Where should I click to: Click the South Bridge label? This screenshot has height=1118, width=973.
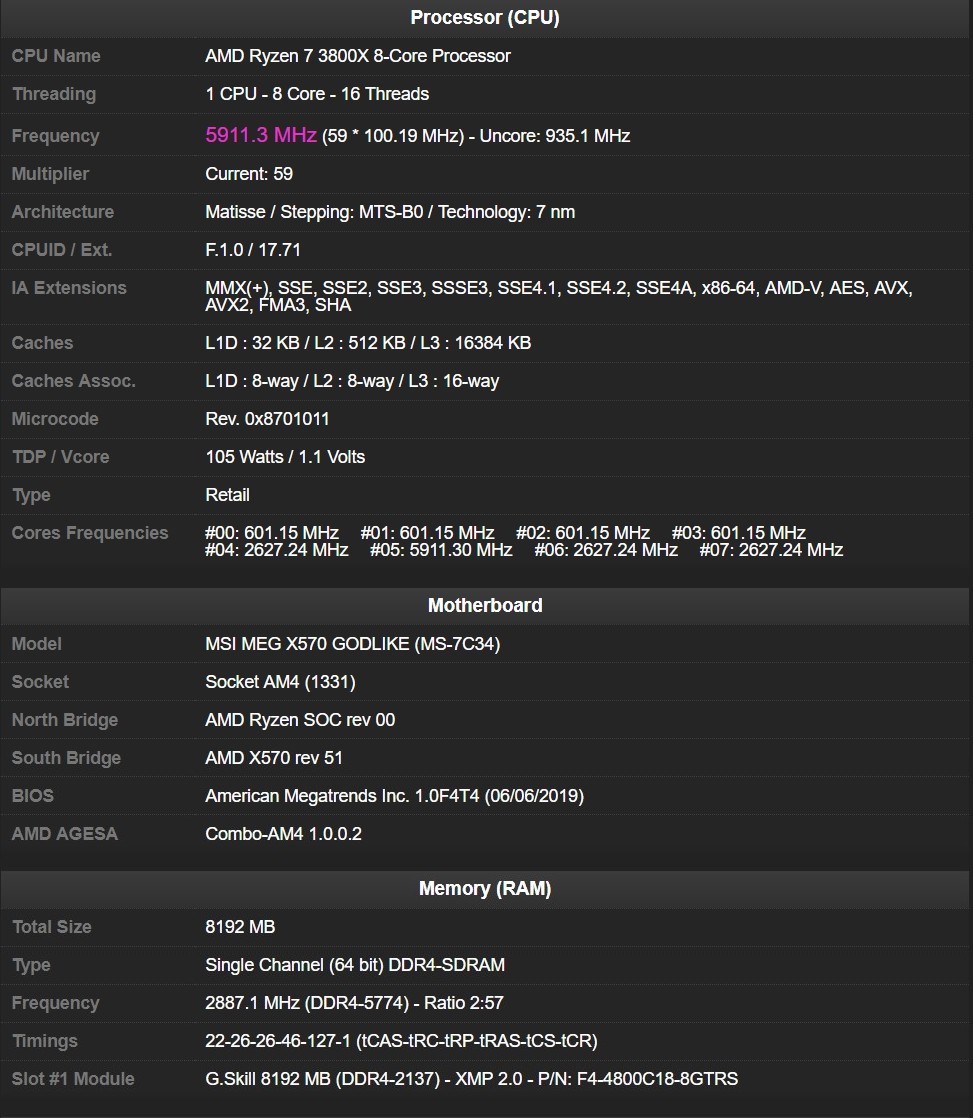pos(66,757)
